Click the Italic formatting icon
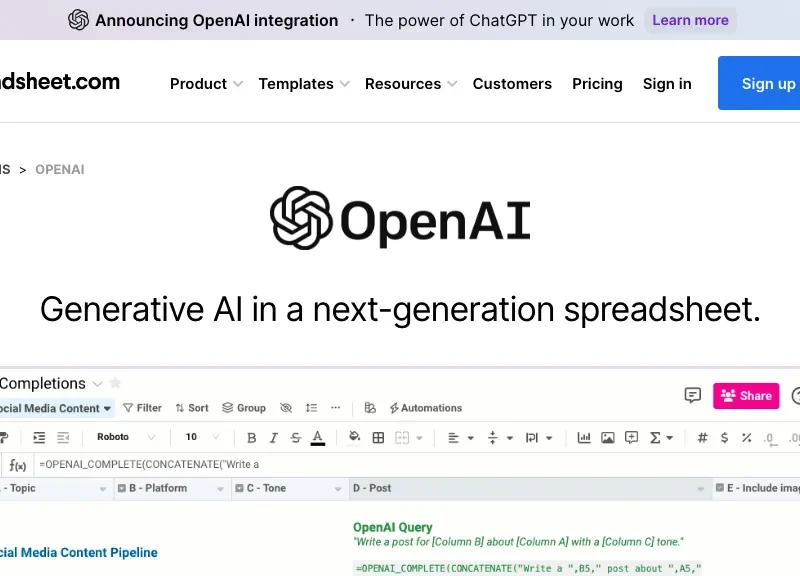The image size is (800, 576). tap(273, 438)
